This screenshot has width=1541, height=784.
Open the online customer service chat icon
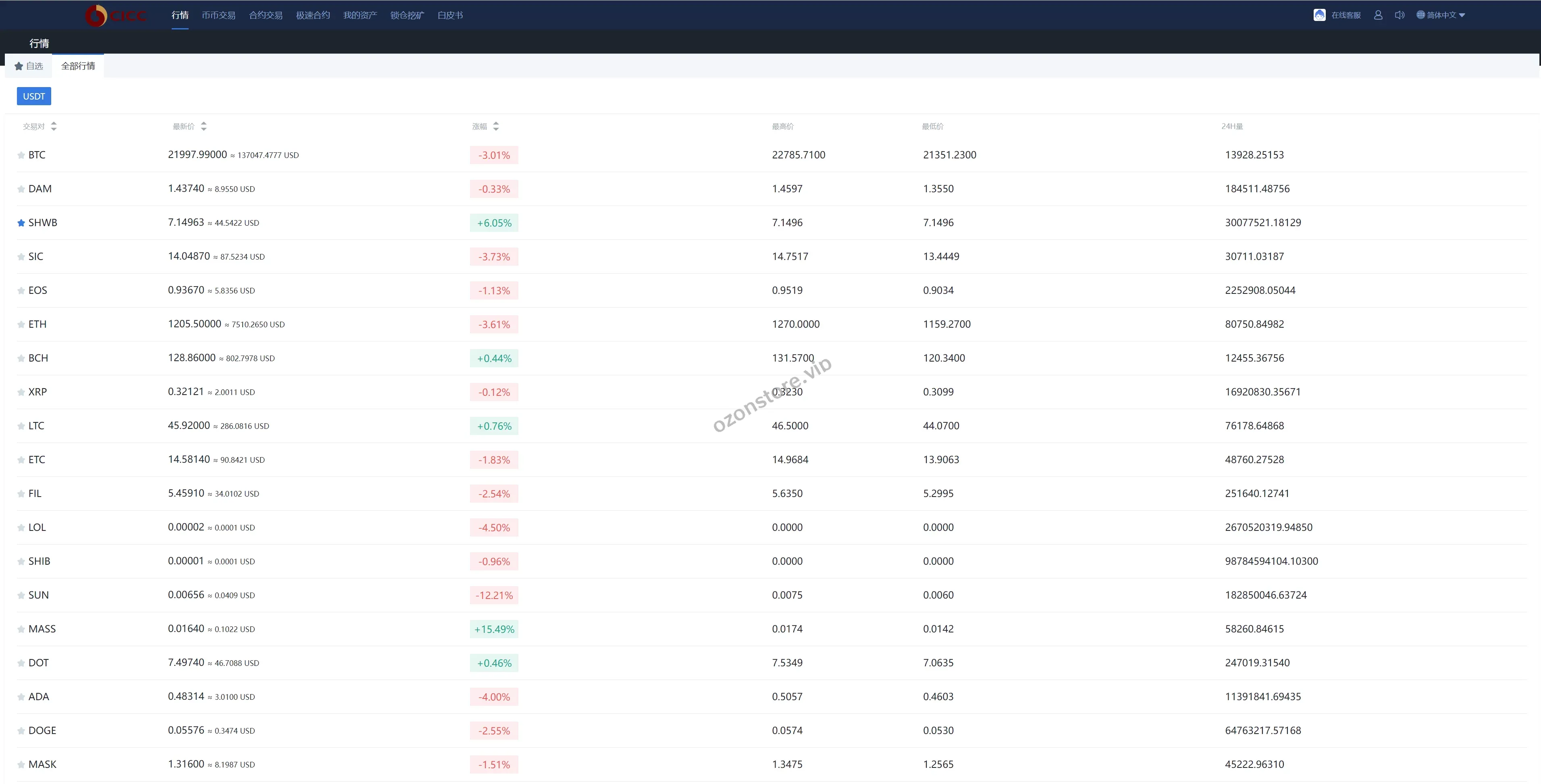(1319, 15)
